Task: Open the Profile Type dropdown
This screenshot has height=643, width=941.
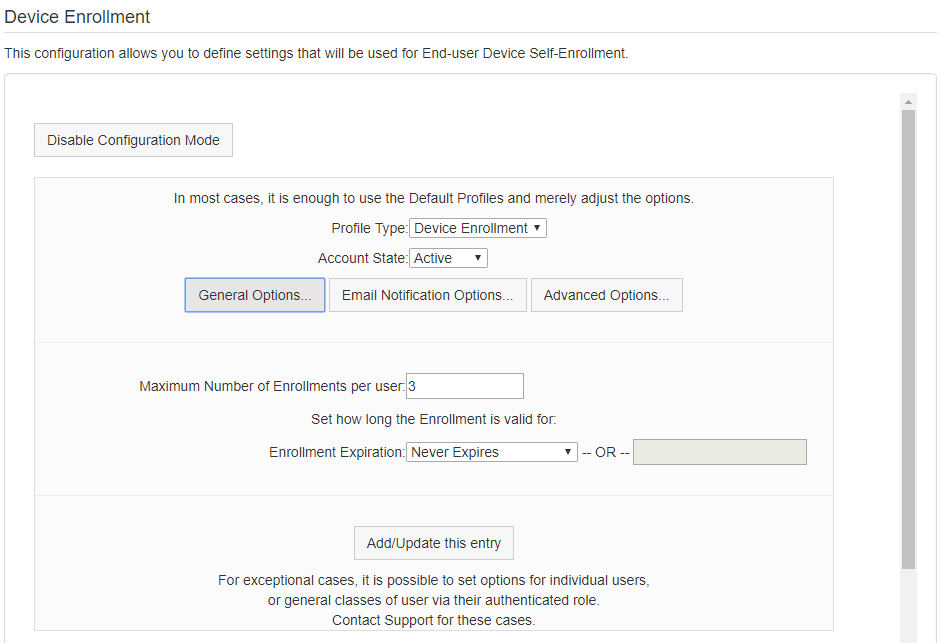Action: click(478, 228)
